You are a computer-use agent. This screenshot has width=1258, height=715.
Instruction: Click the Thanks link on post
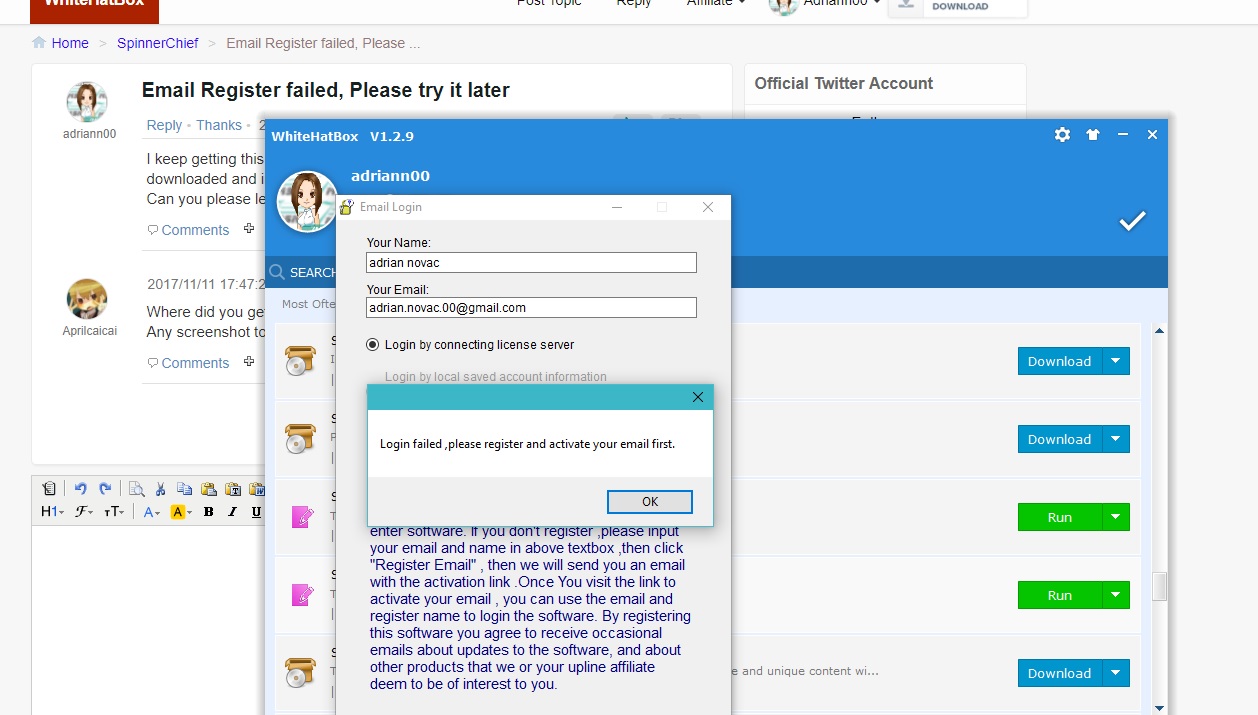click(x=218, y=125)
